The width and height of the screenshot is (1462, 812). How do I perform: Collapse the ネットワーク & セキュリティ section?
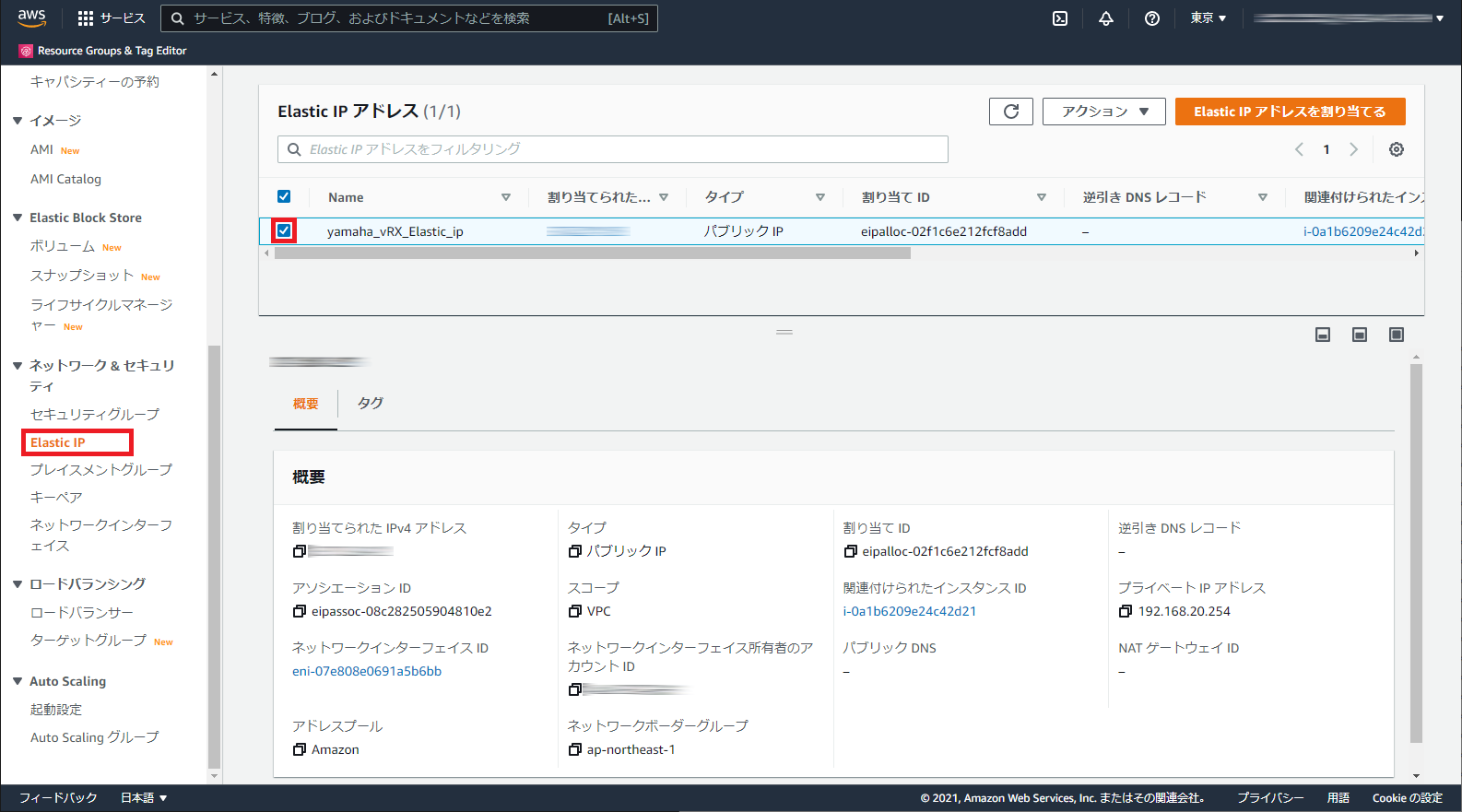point(18,366)
